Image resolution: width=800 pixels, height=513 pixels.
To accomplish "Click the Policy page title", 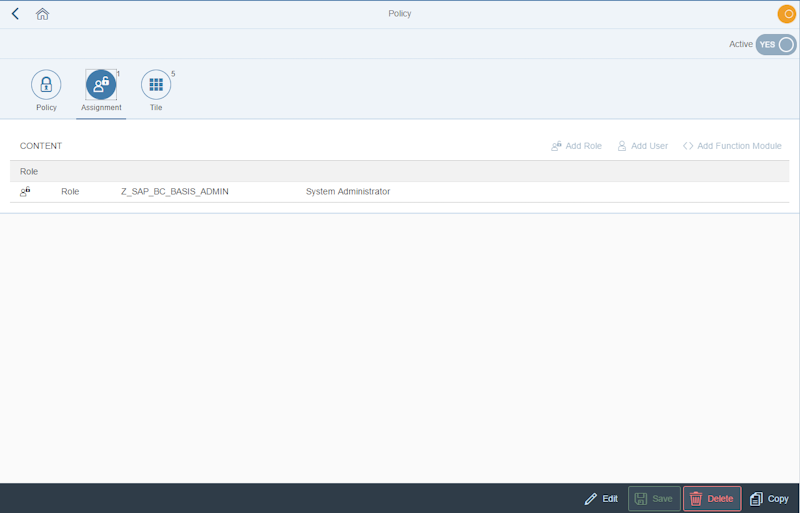I will (399, 14).
